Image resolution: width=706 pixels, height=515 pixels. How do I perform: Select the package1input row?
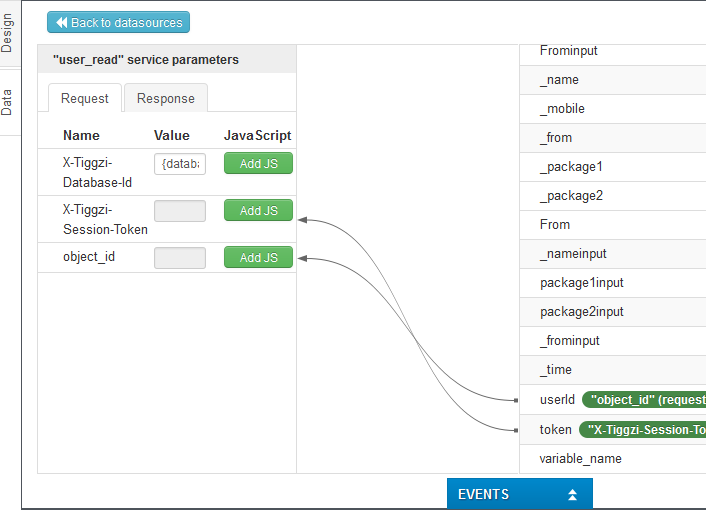(581, 283)
